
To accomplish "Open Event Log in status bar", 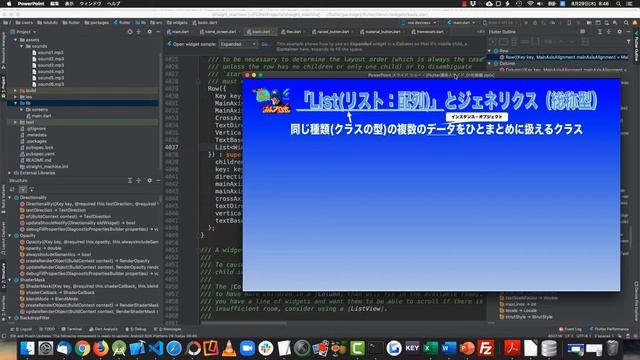I will (x=570, y=329).
